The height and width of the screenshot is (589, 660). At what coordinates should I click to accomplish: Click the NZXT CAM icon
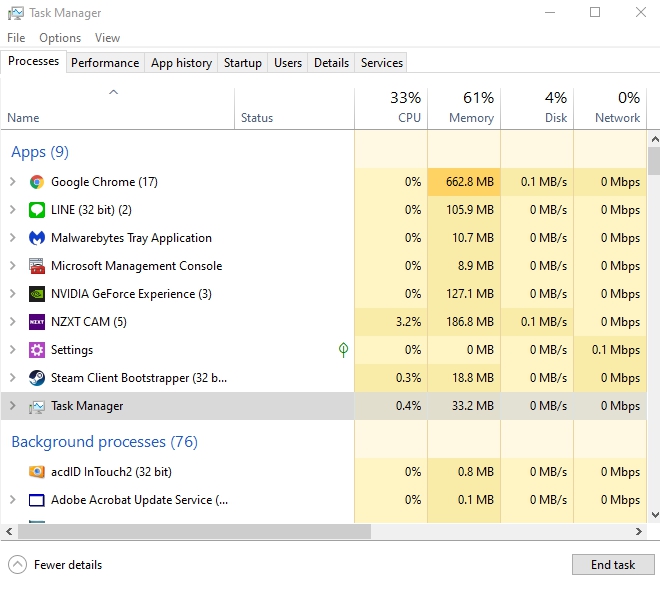(37, 322)
